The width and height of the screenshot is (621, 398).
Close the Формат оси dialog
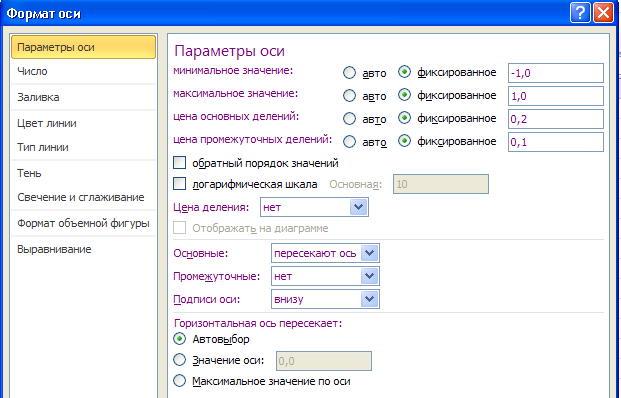point(603,13)
